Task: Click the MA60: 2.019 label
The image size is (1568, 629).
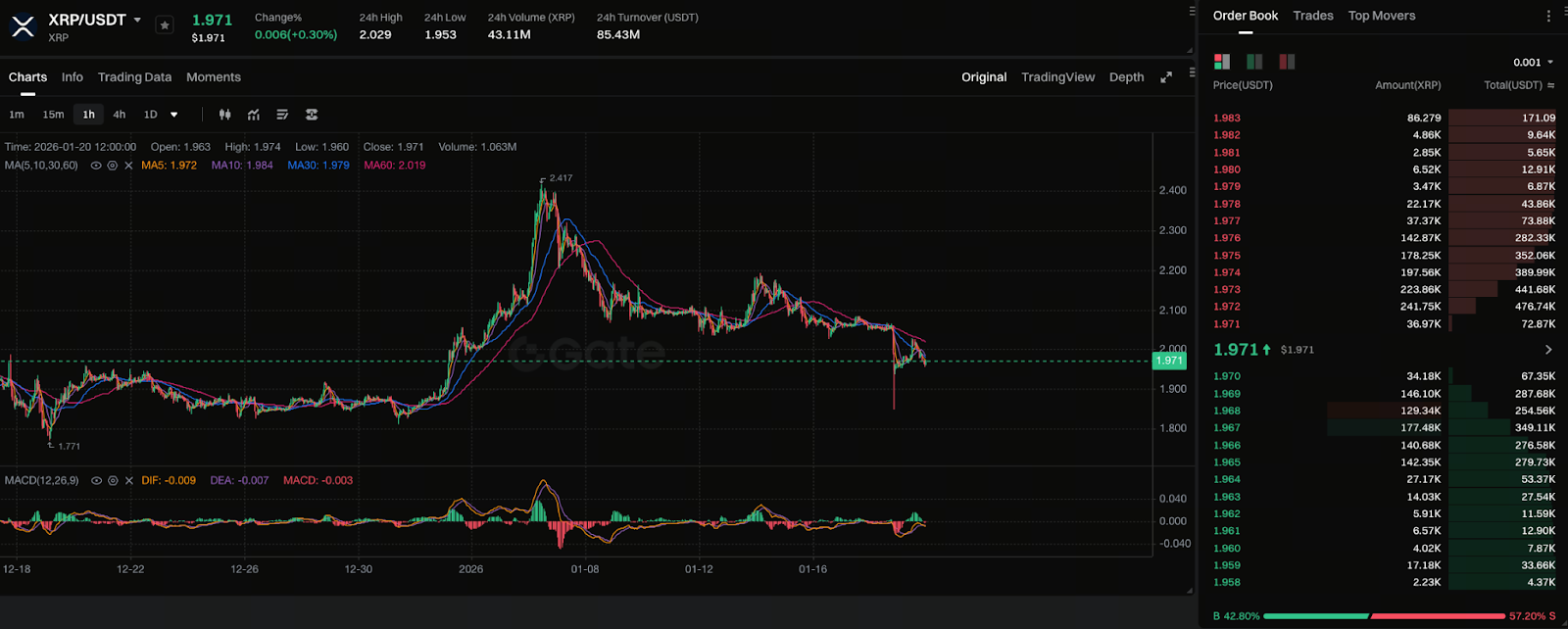Action: (395, 166)
